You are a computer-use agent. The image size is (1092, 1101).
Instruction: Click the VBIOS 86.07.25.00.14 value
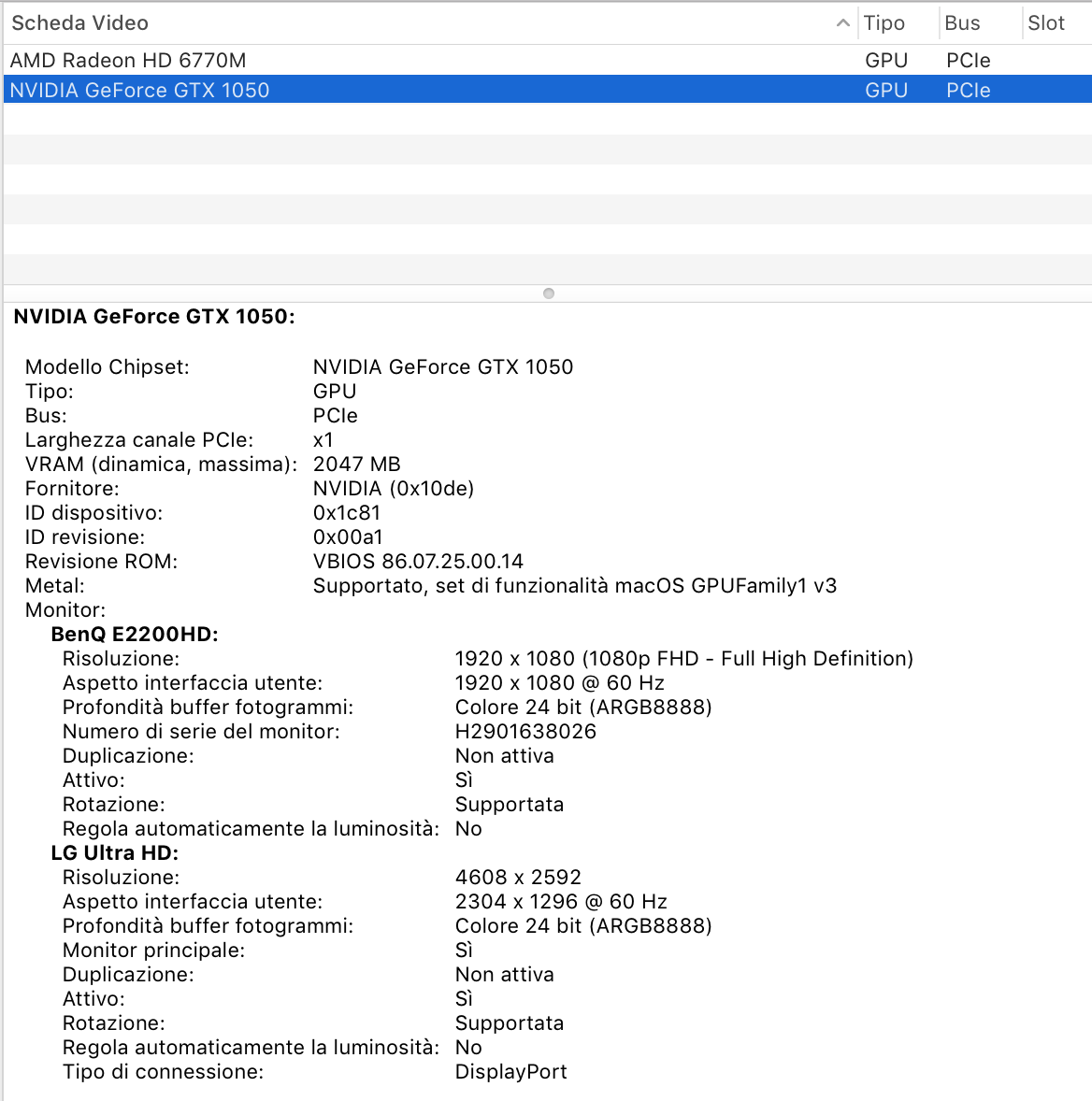coord(418,562)
